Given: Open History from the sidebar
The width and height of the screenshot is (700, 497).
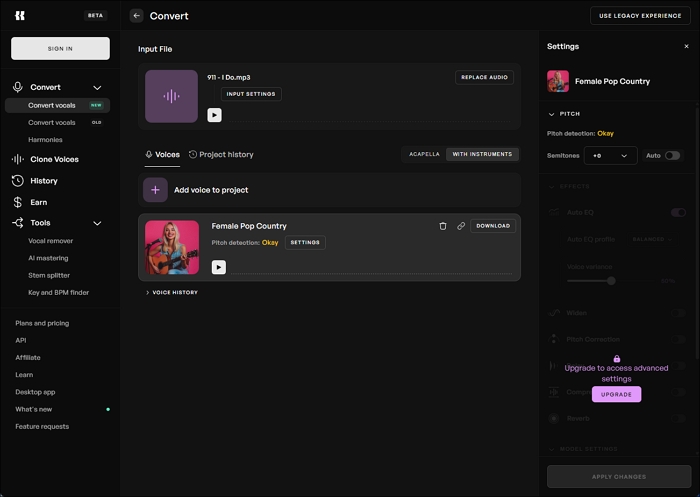Looking at the screenshot, I should pos(44,181).
